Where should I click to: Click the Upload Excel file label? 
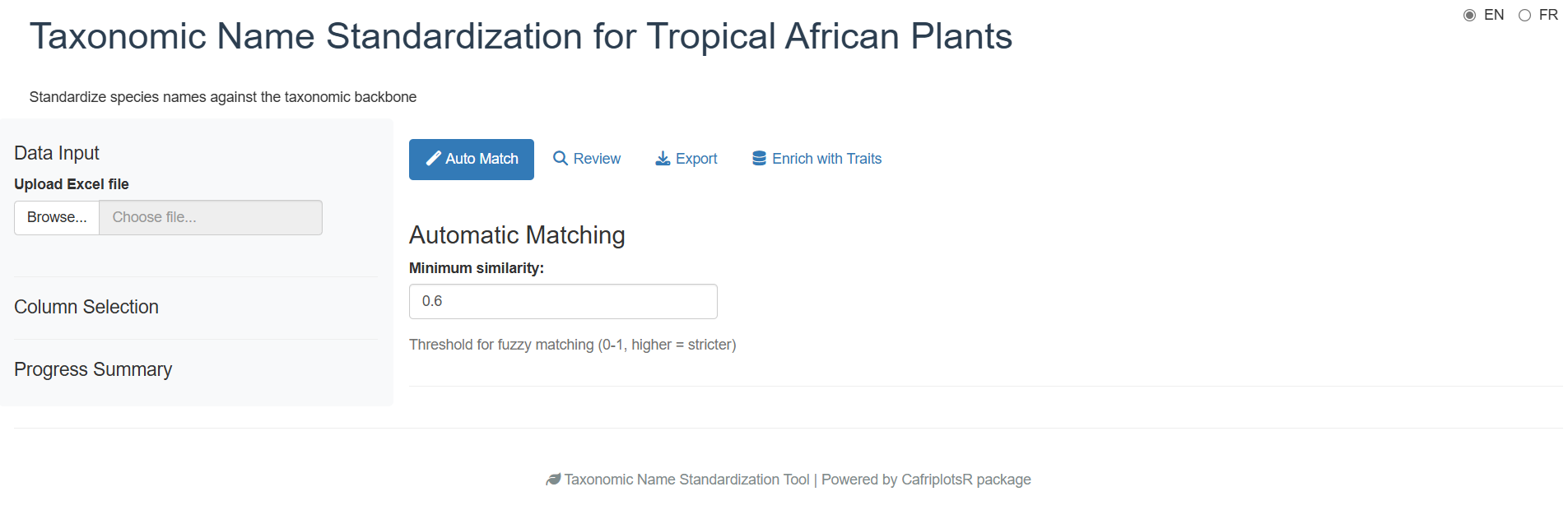(72, 184)
